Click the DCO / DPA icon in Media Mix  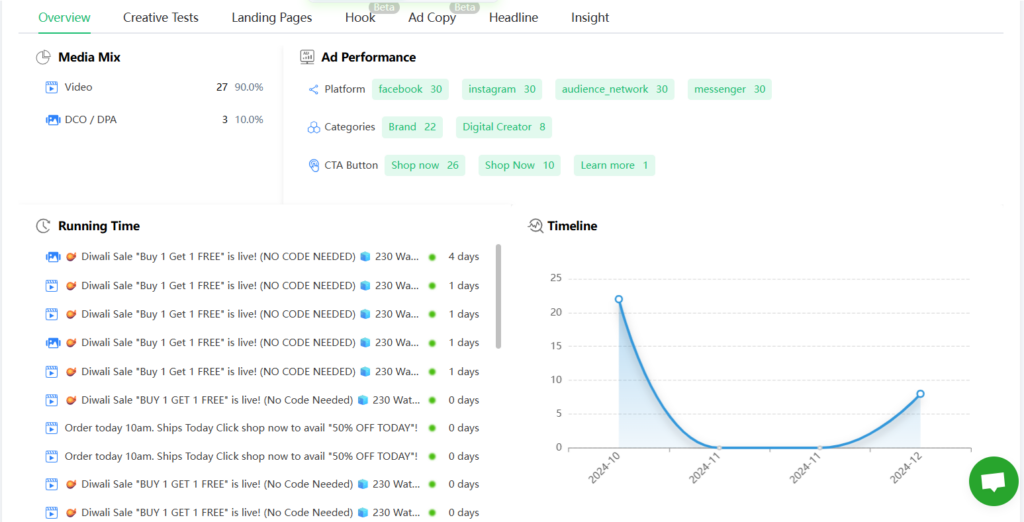[52, 120]
